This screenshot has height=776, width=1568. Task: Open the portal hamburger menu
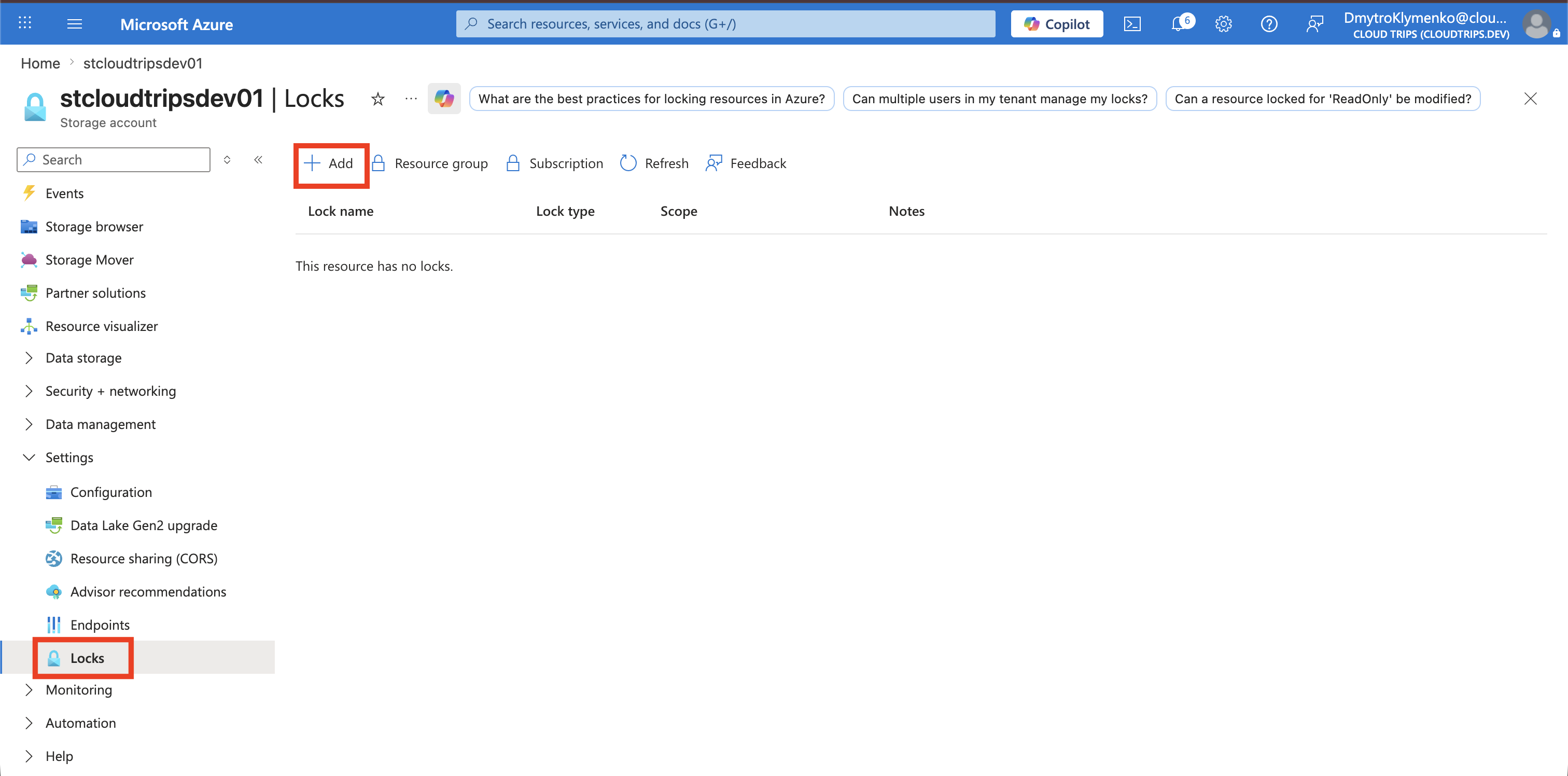[x=74, y=23]
